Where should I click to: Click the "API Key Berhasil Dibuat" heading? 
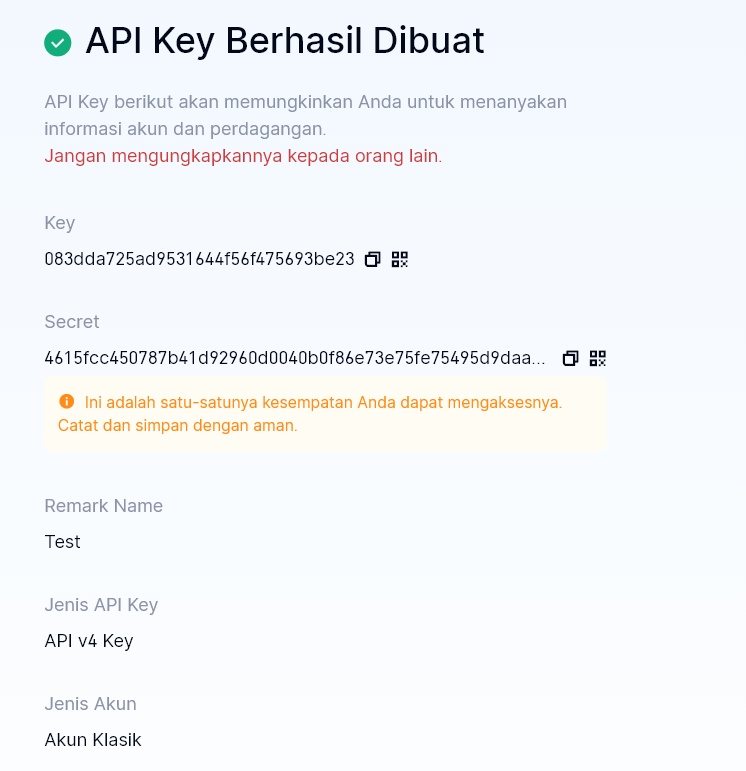click(x=284, y=41)
